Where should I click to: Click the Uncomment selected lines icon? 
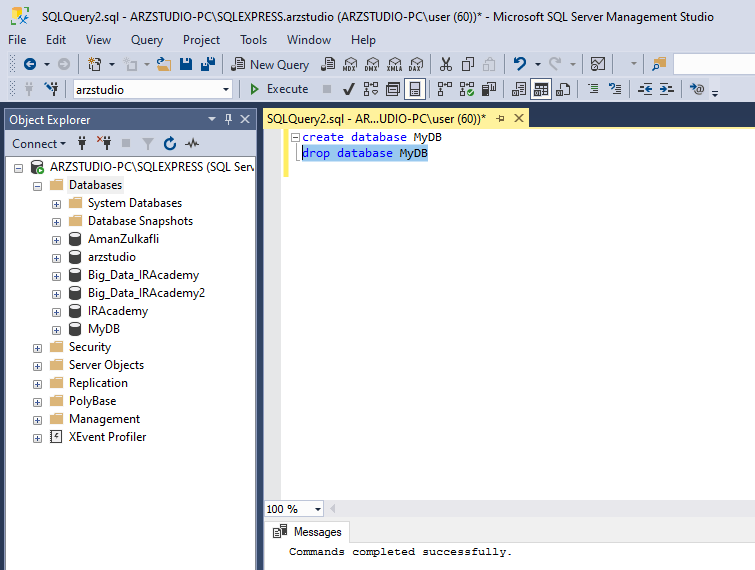pos(615,89)
